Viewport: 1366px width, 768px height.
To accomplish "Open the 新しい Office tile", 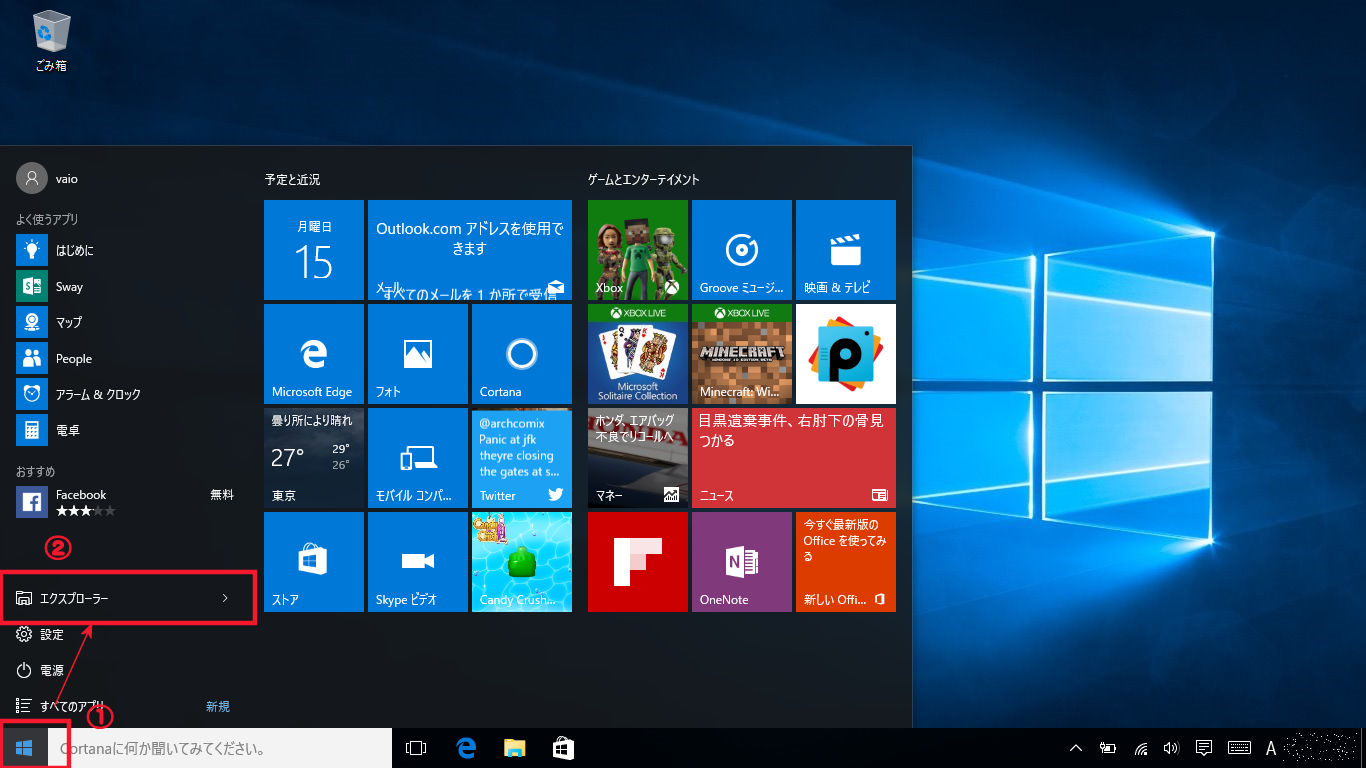I will pos(846,562).
